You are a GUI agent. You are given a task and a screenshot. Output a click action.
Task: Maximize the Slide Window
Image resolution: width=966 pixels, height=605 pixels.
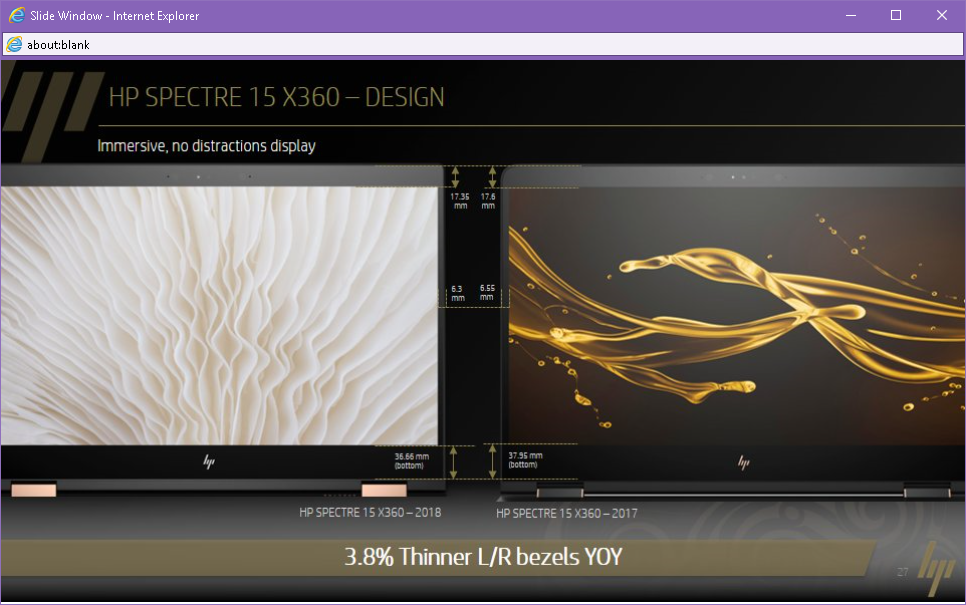896,15
